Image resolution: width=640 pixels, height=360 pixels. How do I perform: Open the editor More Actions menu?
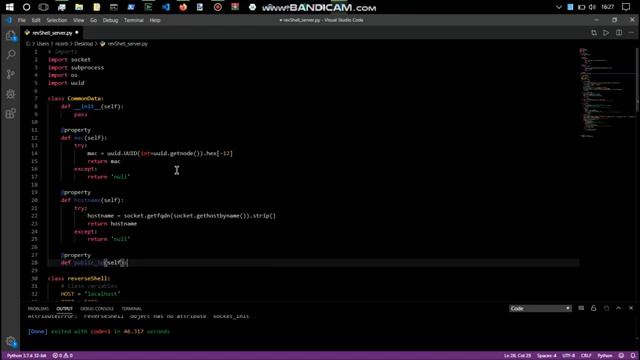(631, 33)
